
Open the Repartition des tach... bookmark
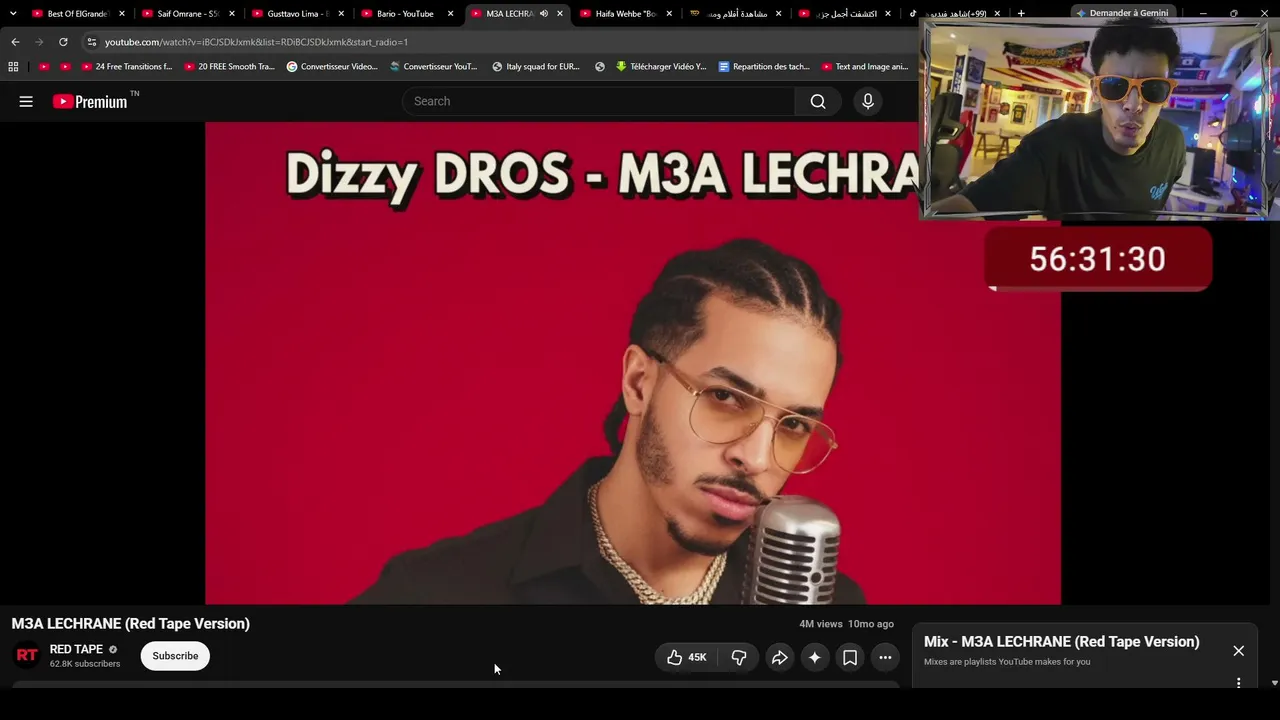[764, 67]
